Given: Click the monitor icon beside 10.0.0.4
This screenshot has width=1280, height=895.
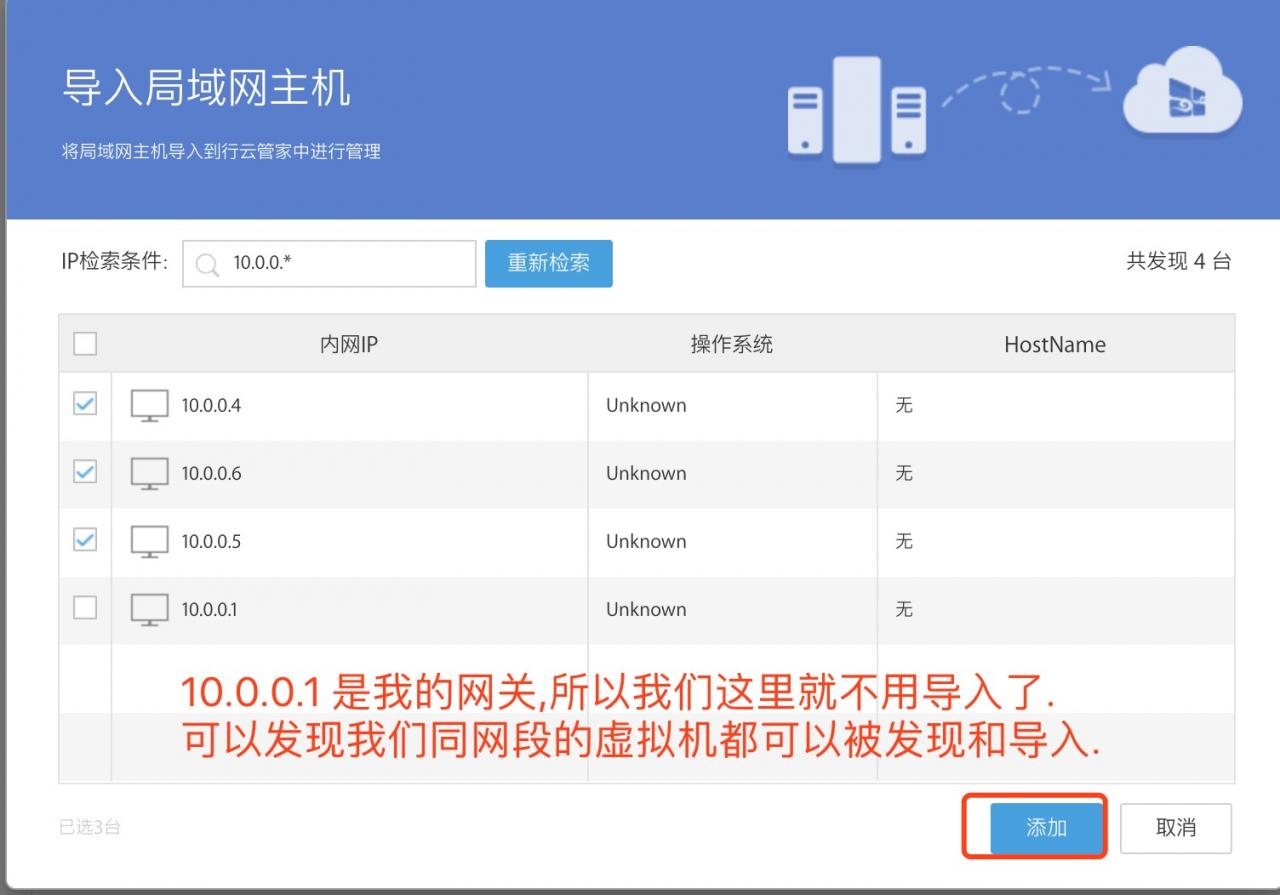Looking at the screenshot, I should pos(149,406).
